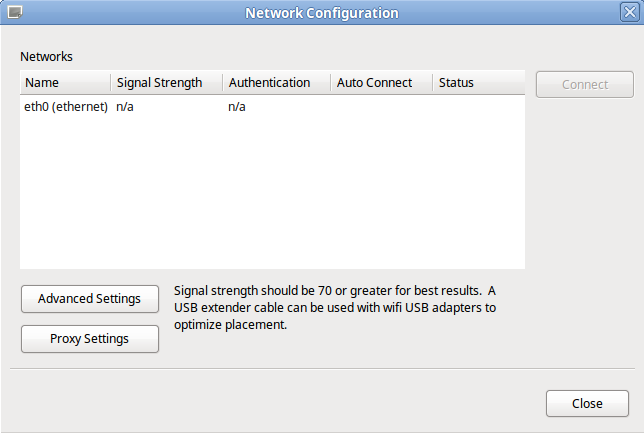
Task: Close the dialog using the title bar X
Action: pos(629,13)
